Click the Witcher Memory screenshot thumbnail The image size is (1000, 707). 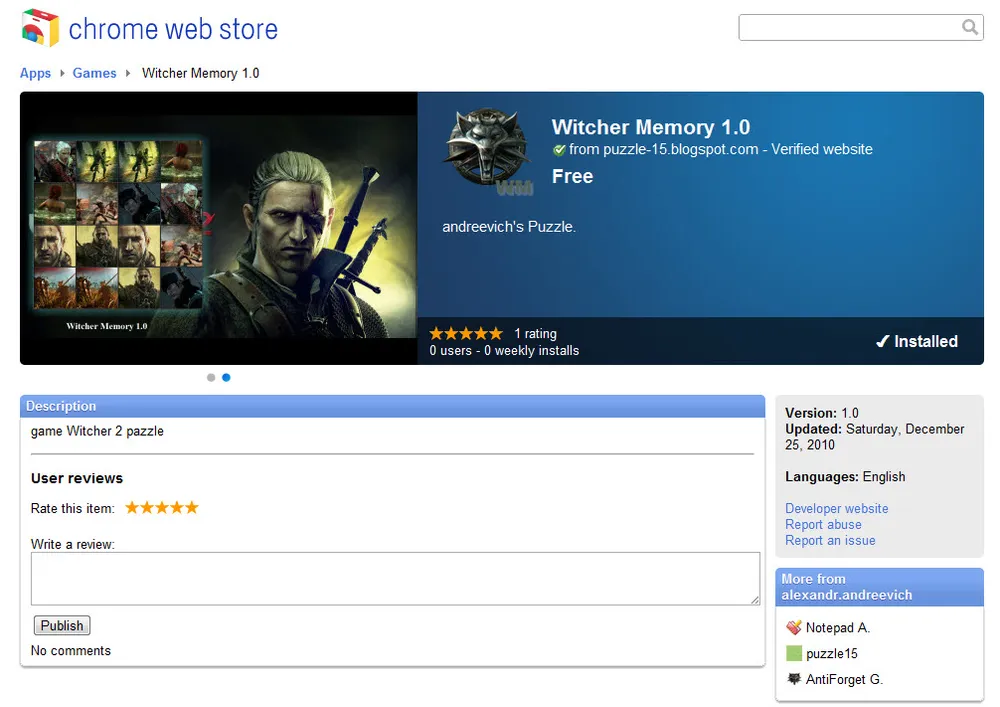(x=219, y=227)
